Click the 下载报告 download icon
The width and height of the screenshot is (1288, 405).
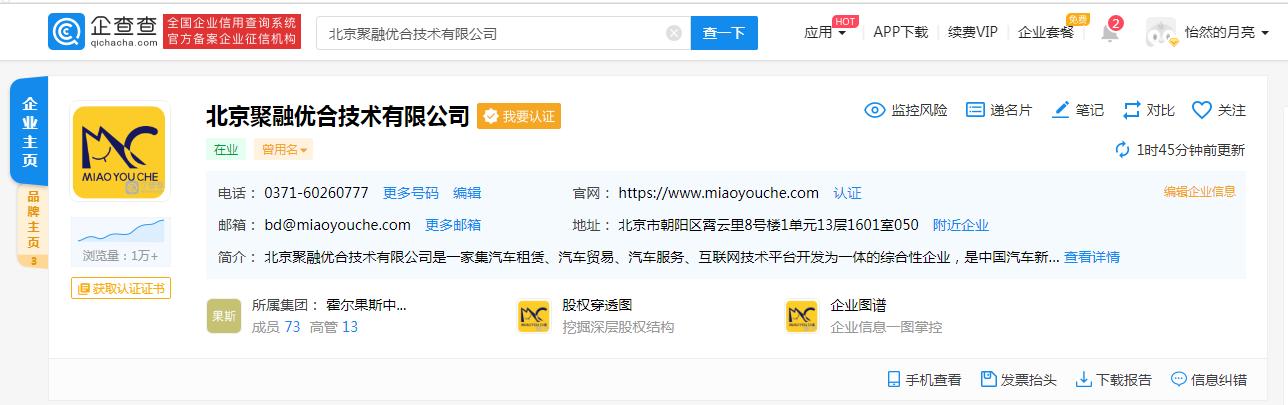point(1083,380)
